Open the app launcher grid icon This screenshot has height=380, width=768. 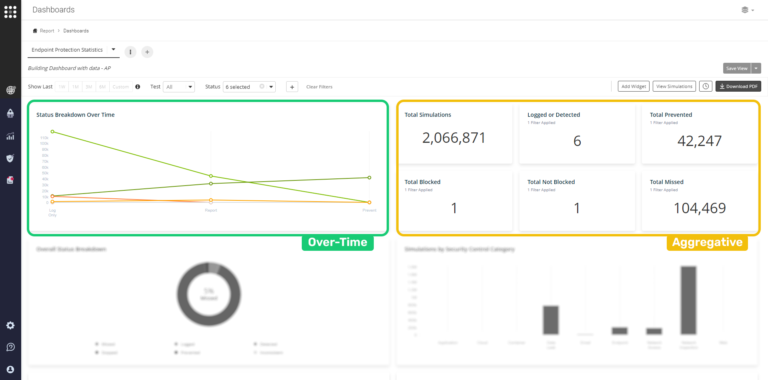click(x=10, y=11)
